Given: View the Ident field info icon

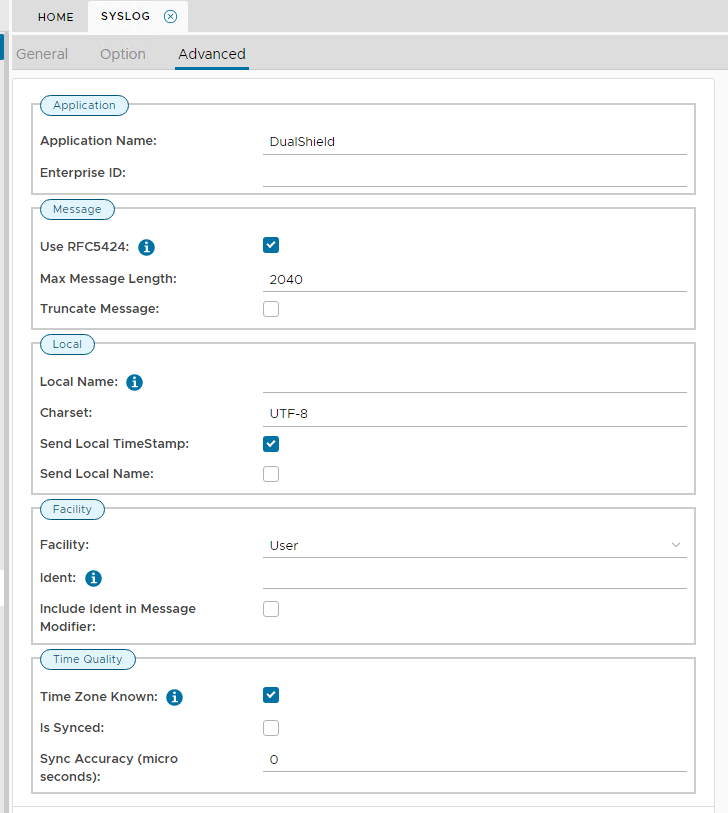Looking at the screenshot, I should pyautogui.click(x=92, y=578).
